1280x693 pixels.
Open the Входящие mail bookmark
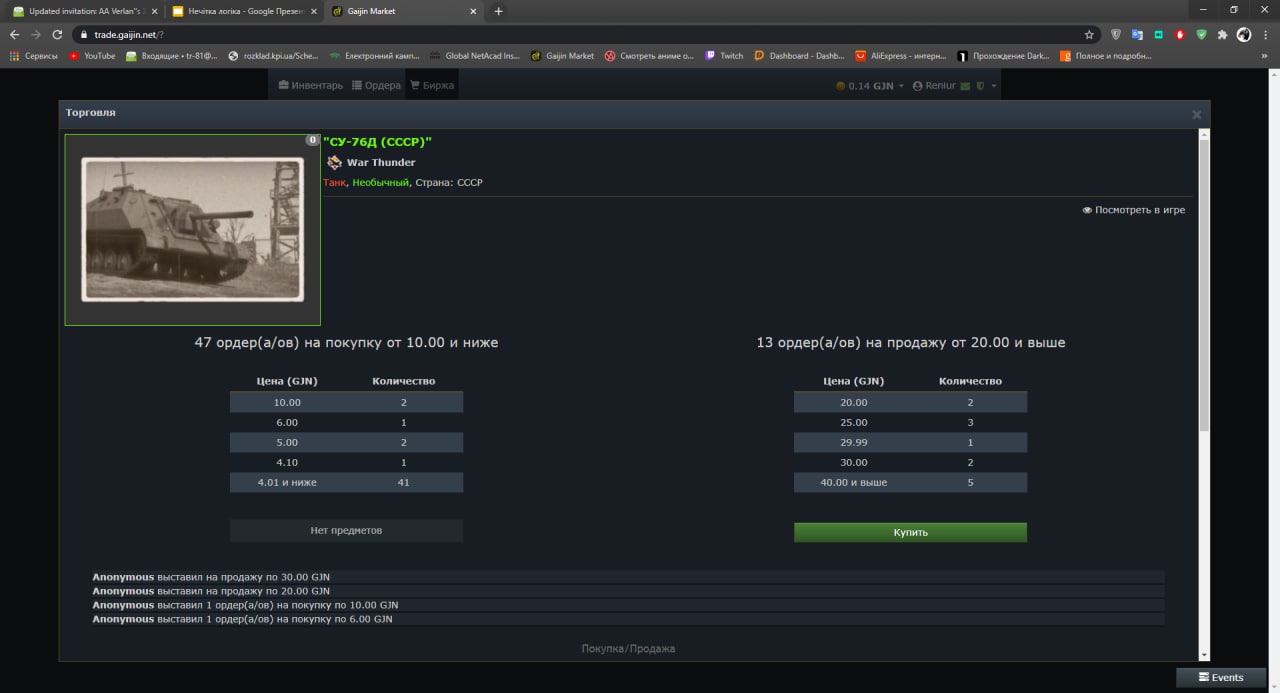[x=172, y=56]
